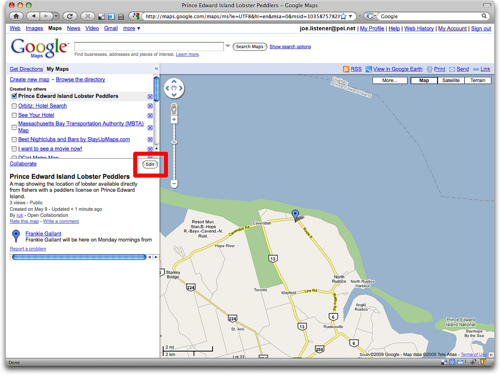
Task: Collapse the left panel with double-arrow icon
Action: (156, 69)
